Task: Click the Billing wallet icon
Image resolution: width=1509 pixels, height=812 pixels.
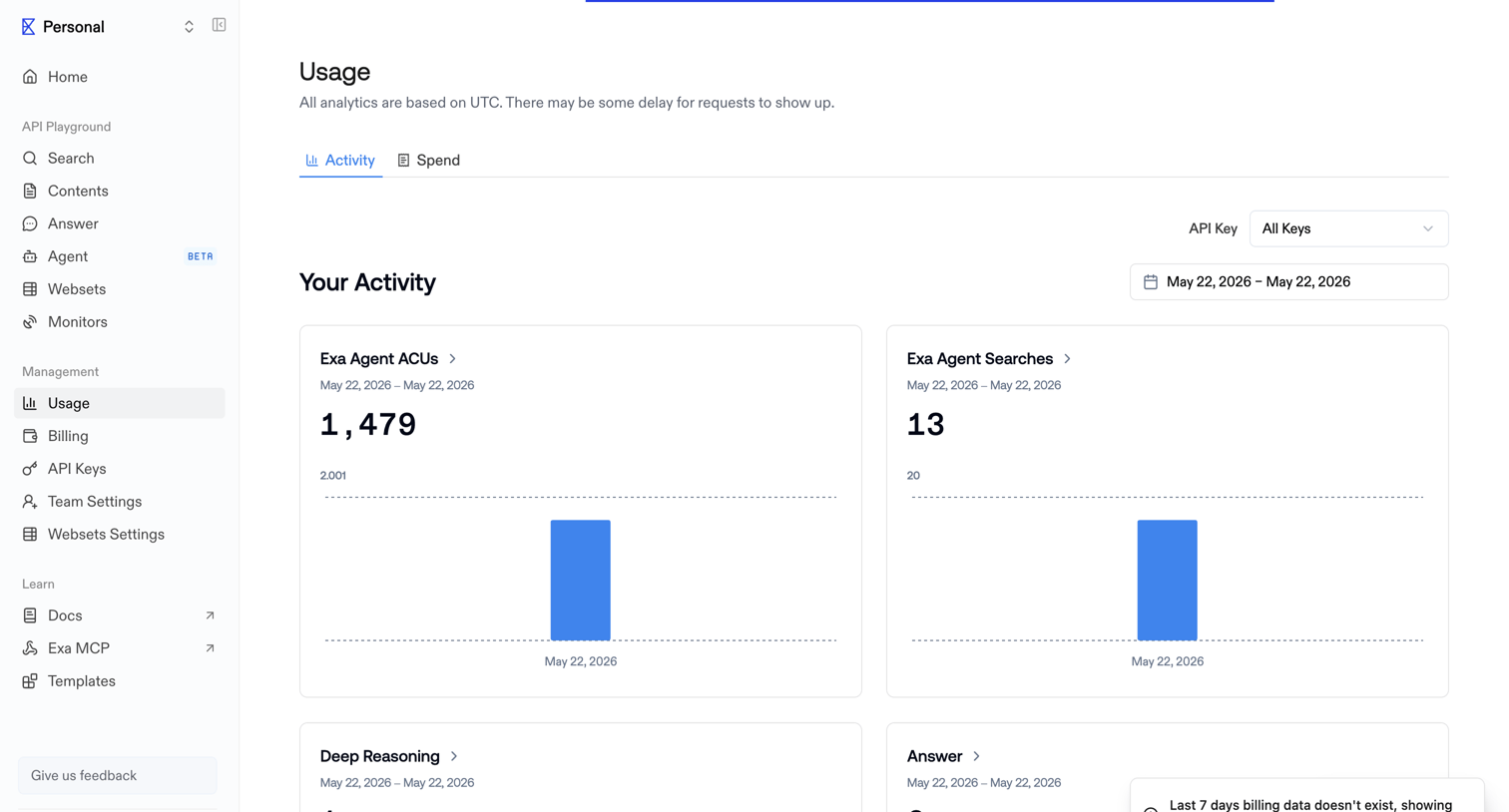Action: (x=30, y=436)
